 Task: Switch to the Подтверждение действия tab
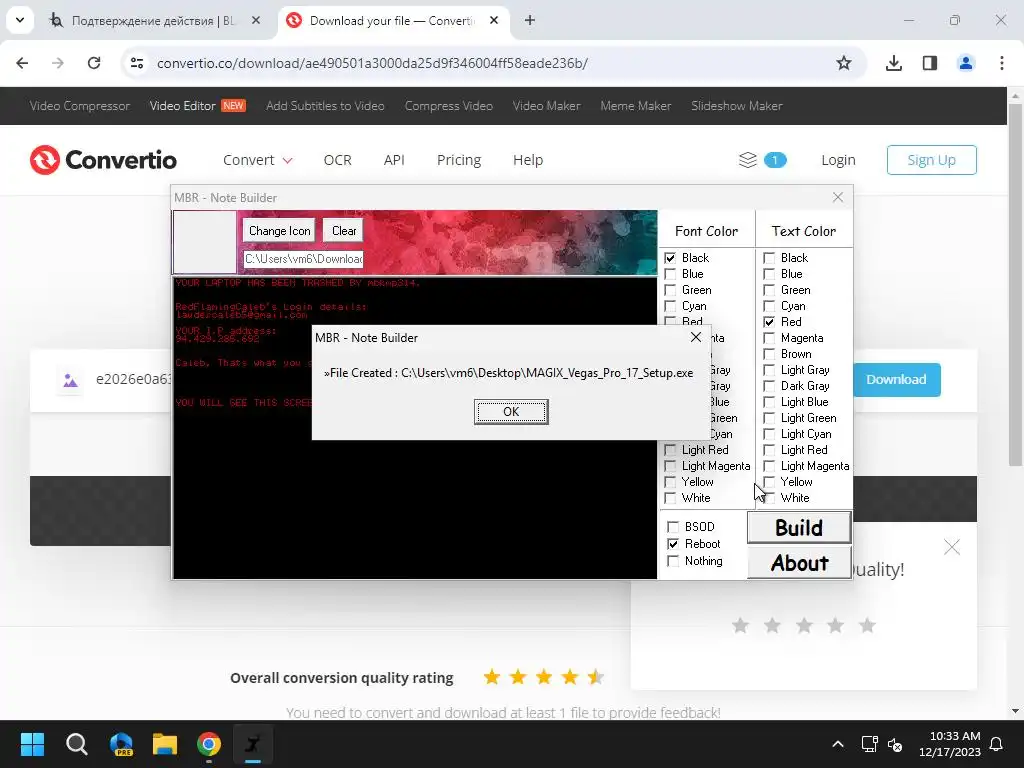[x=155, y=21]
